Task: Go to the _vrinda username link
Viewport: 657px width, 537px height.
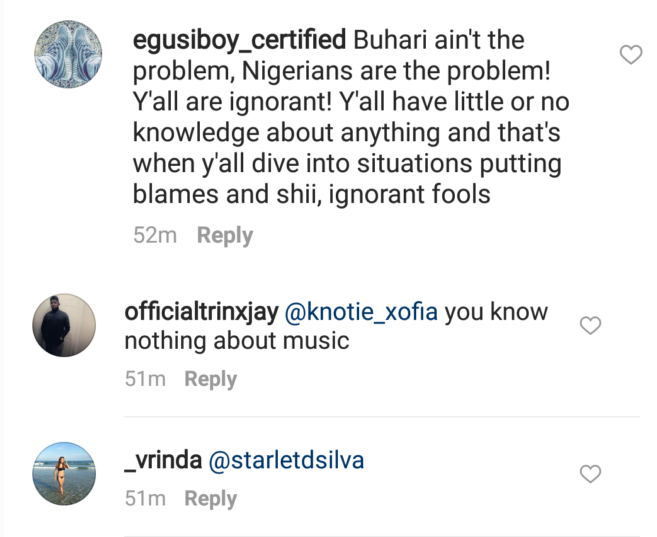Action: (161, 461)
